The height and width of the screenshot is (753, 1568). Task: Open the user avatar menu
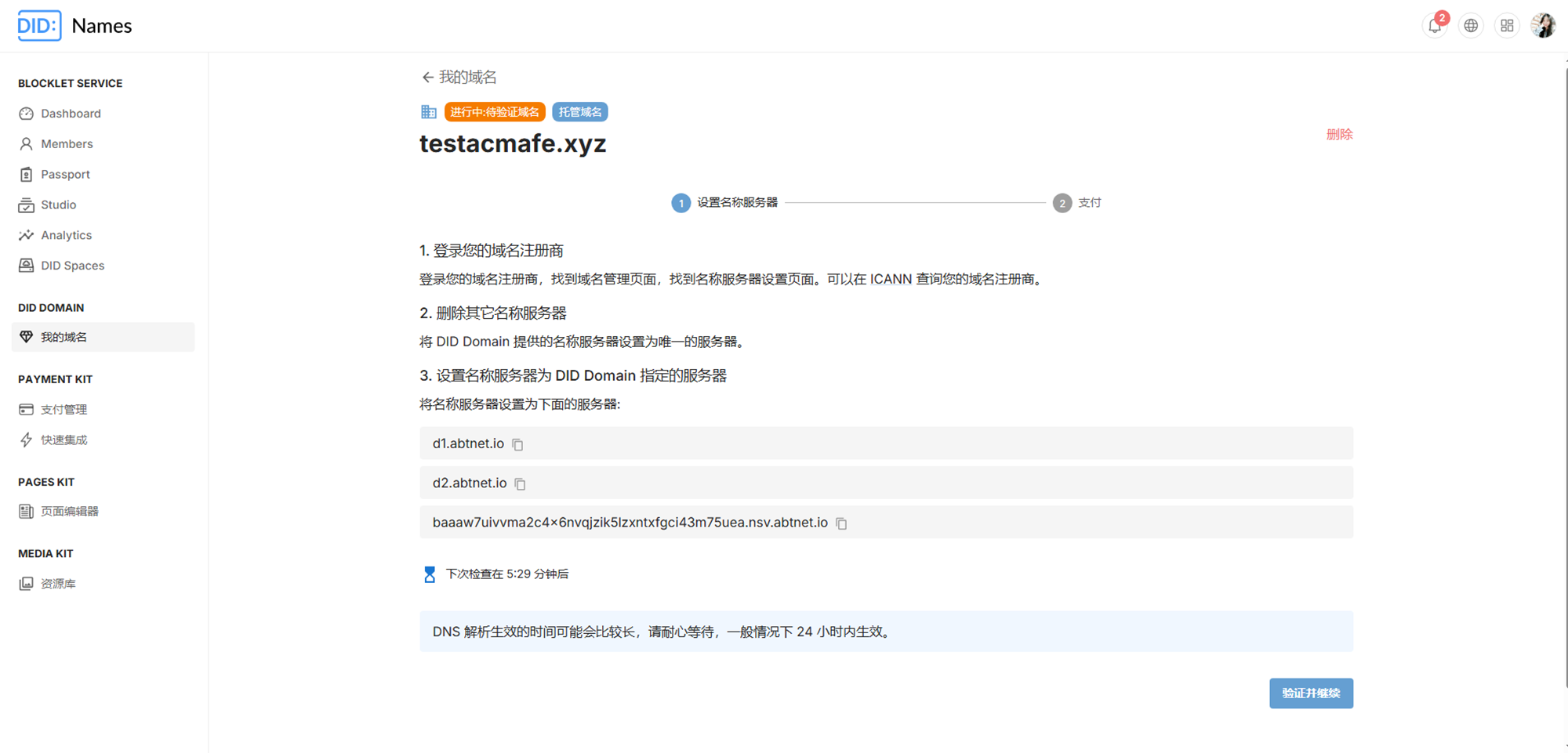coord(1543,26)
